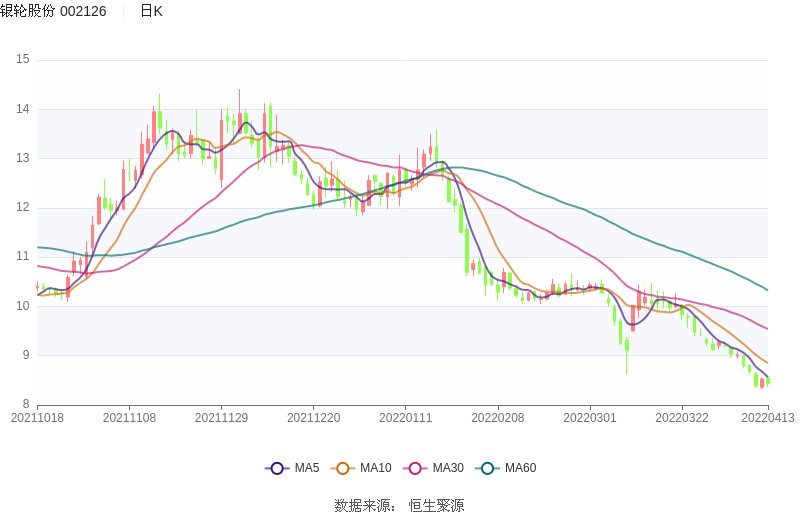The image size is (800, 517).
Task: Click the MA60 teal legend circle icon
Action: pos(488,468)
